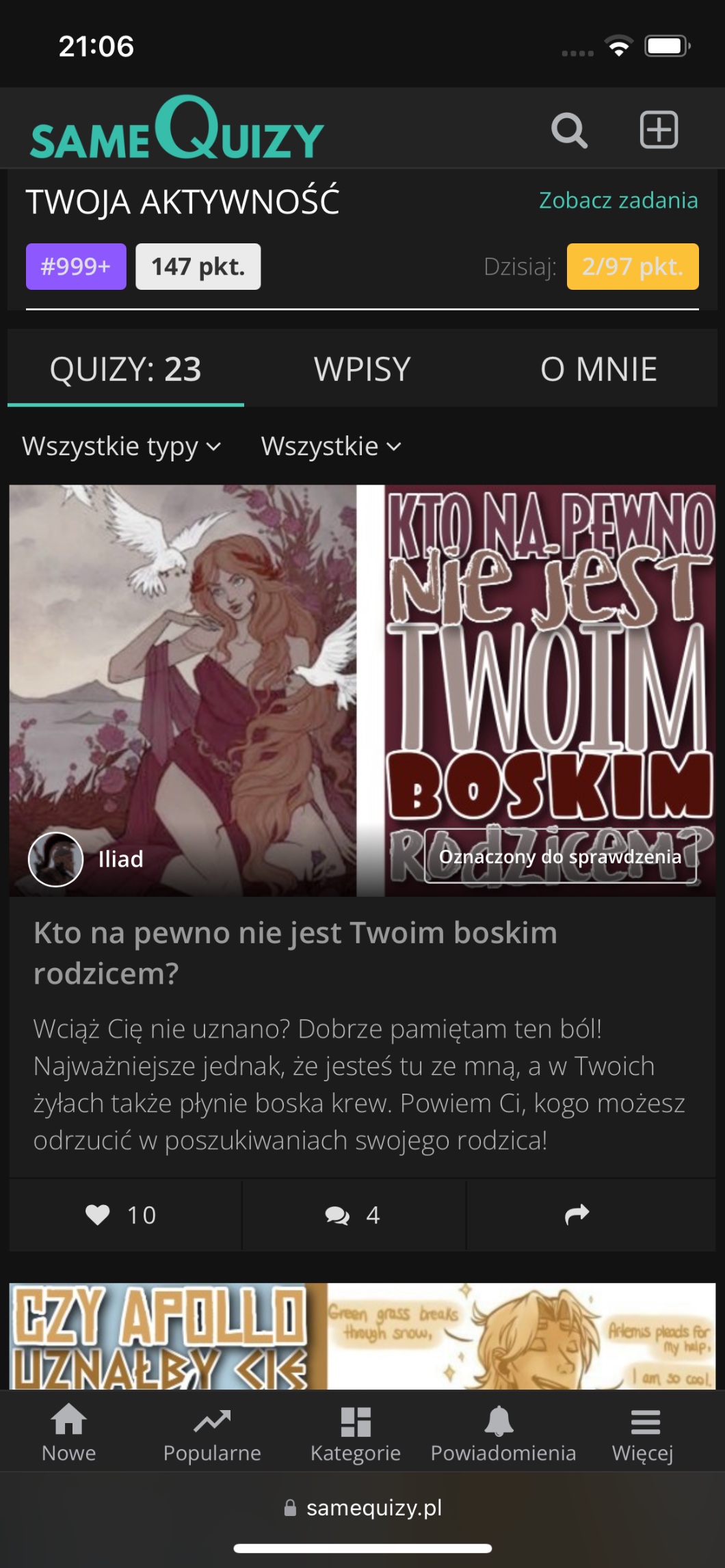
Task: Open the Zobacz zadania link
Action: [x=618, y=200]
